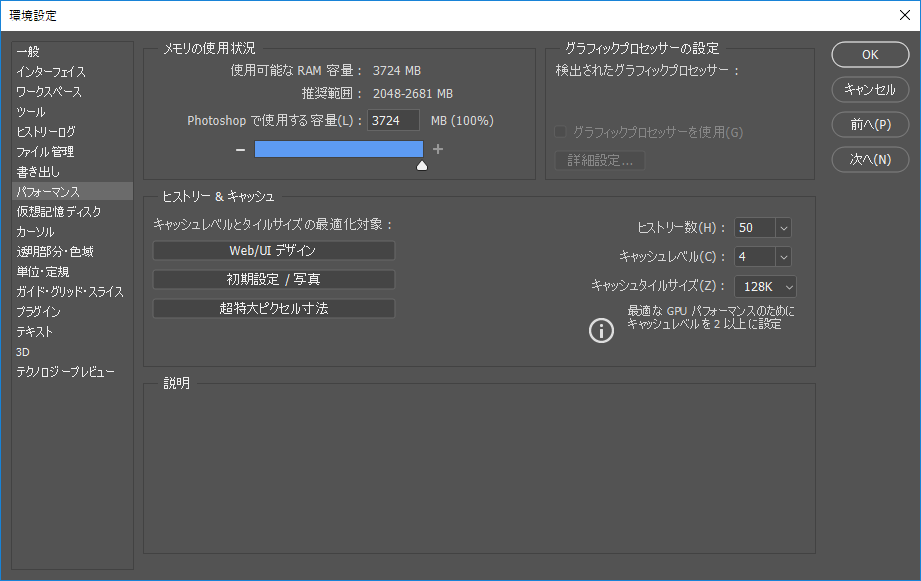Click the OK button
921x581 pixels.
coord(870,55)
